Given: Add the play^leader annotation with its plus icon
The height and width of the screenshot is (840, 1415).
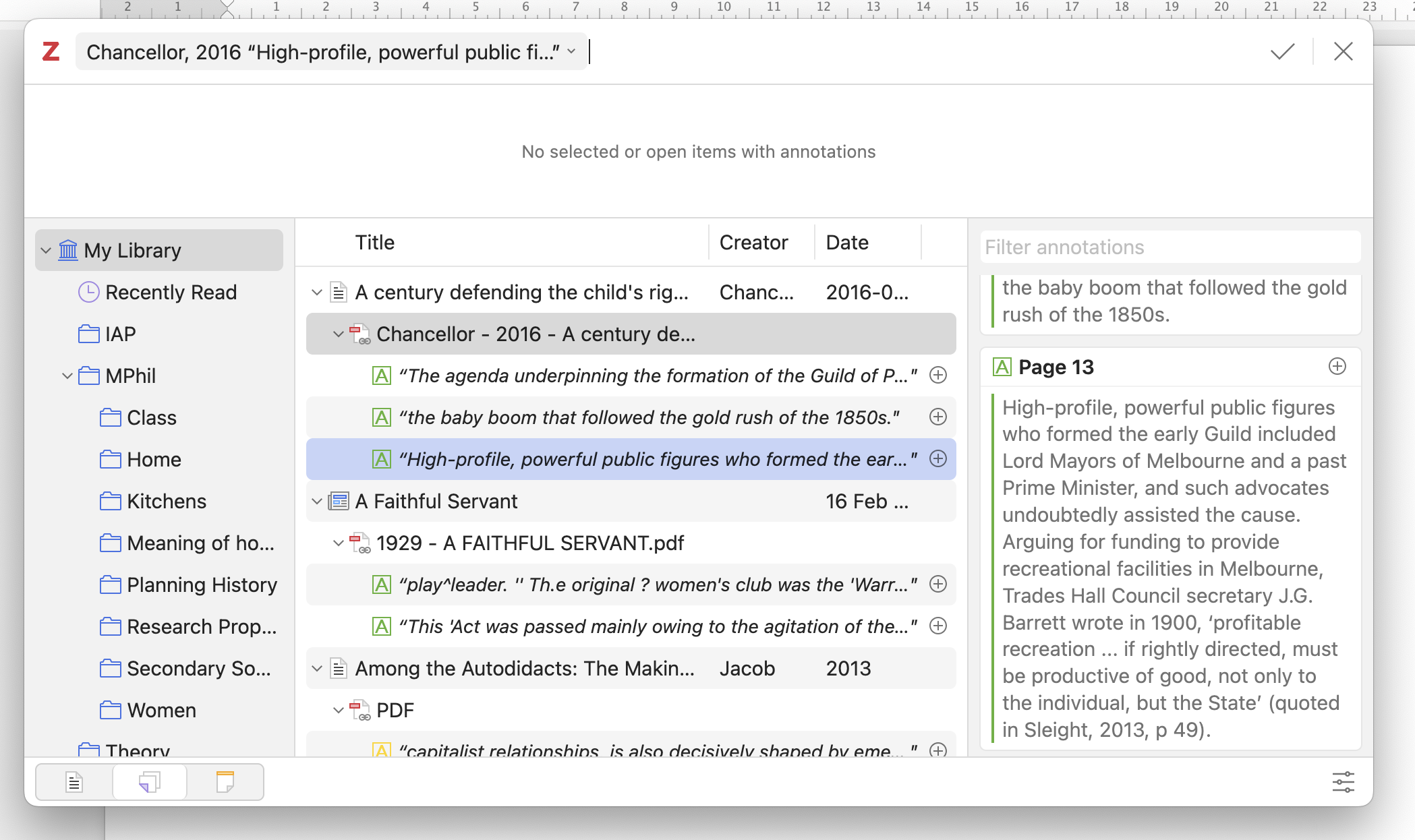Looking at the screenshot, I should point(938,584).
